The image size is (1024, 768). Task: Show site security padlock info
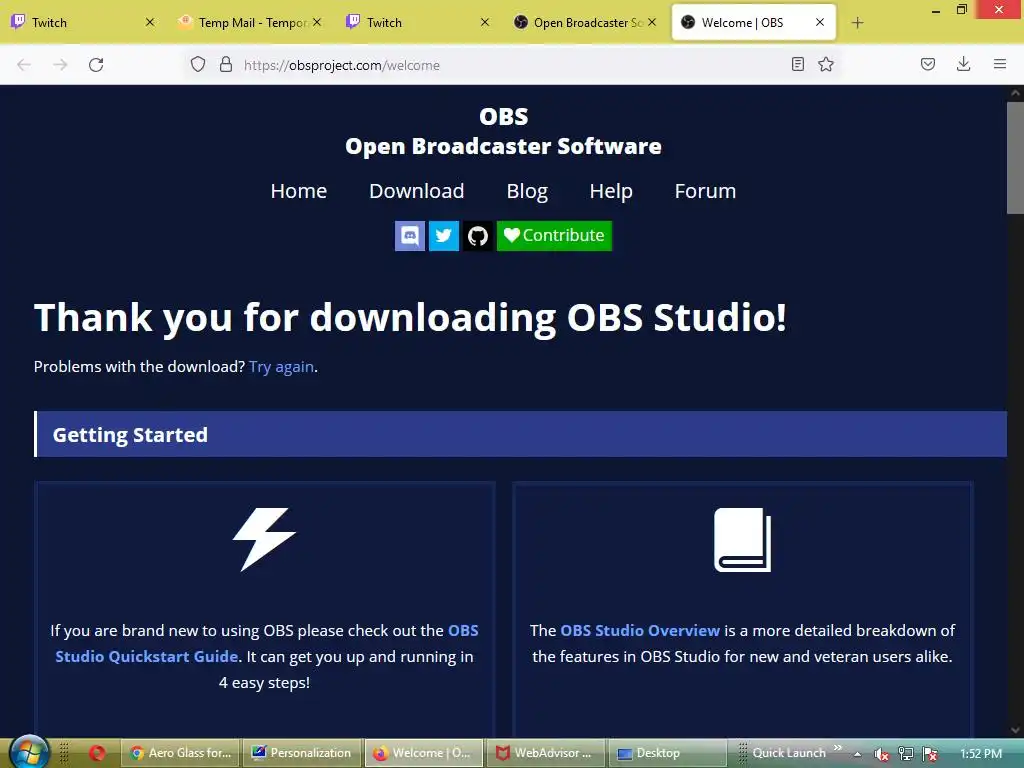[x=226, y=64]
